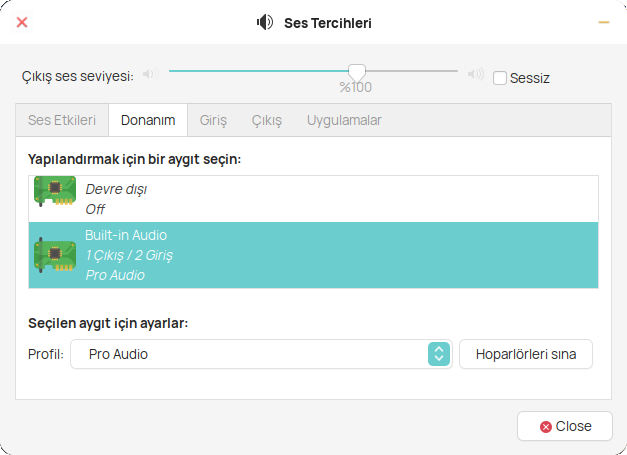Open the Giriş tab
627x455 pixels.
pyautogui.click(x=213, y=120)
